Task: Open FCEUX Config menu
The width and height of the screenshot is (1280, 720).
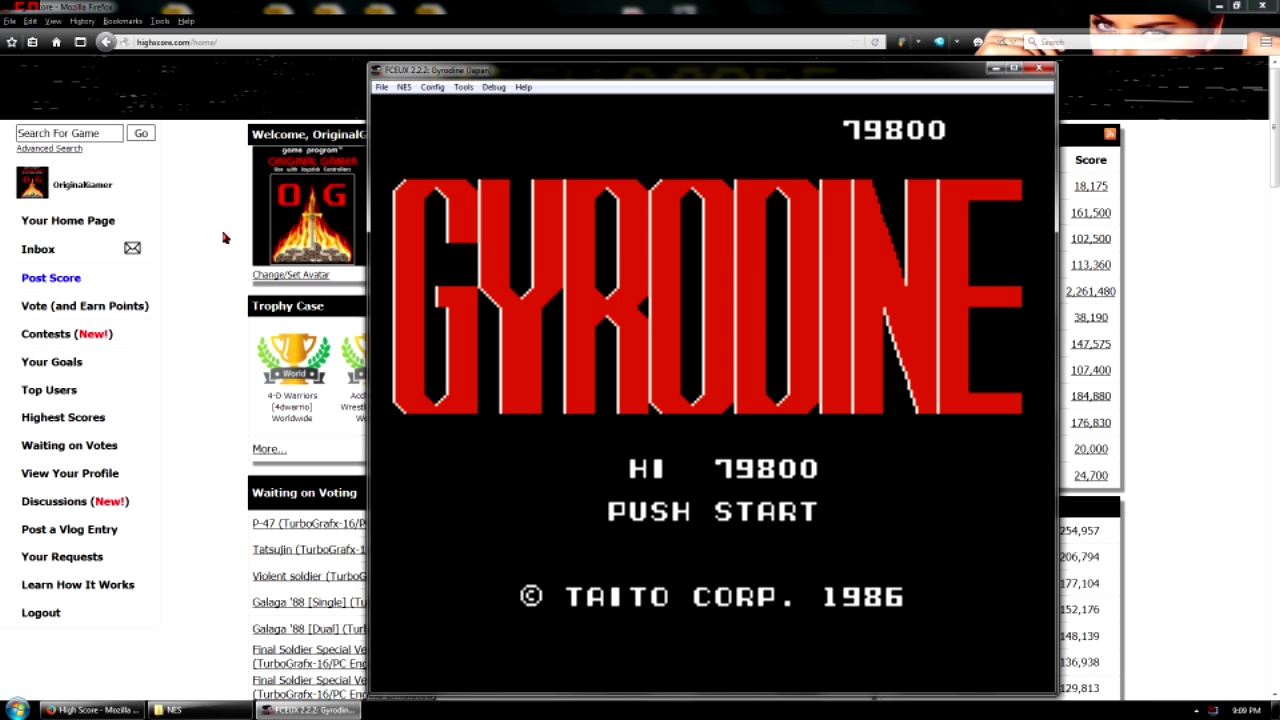Action: [x=432, y=87]
